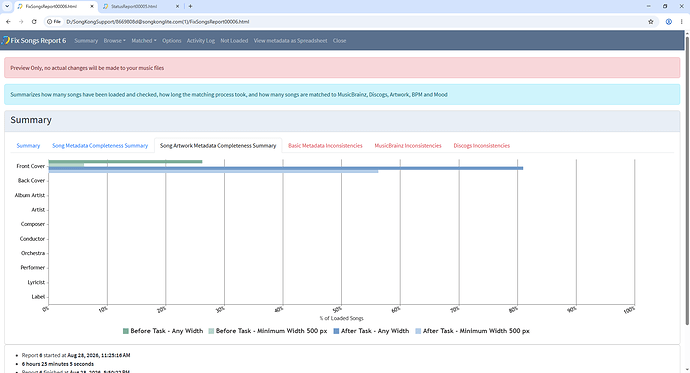Go back with browser back arrow
690x373 pixels.
click(x=8, y=22)
